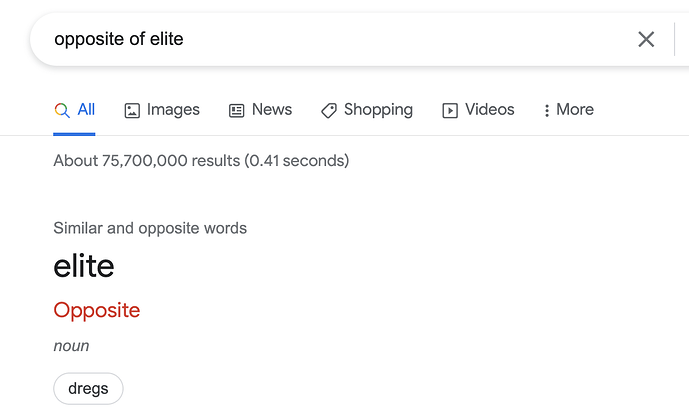Expand the More search options menu
The width and height of the screenshot is (689, 414).
click(x=575, y=110)
